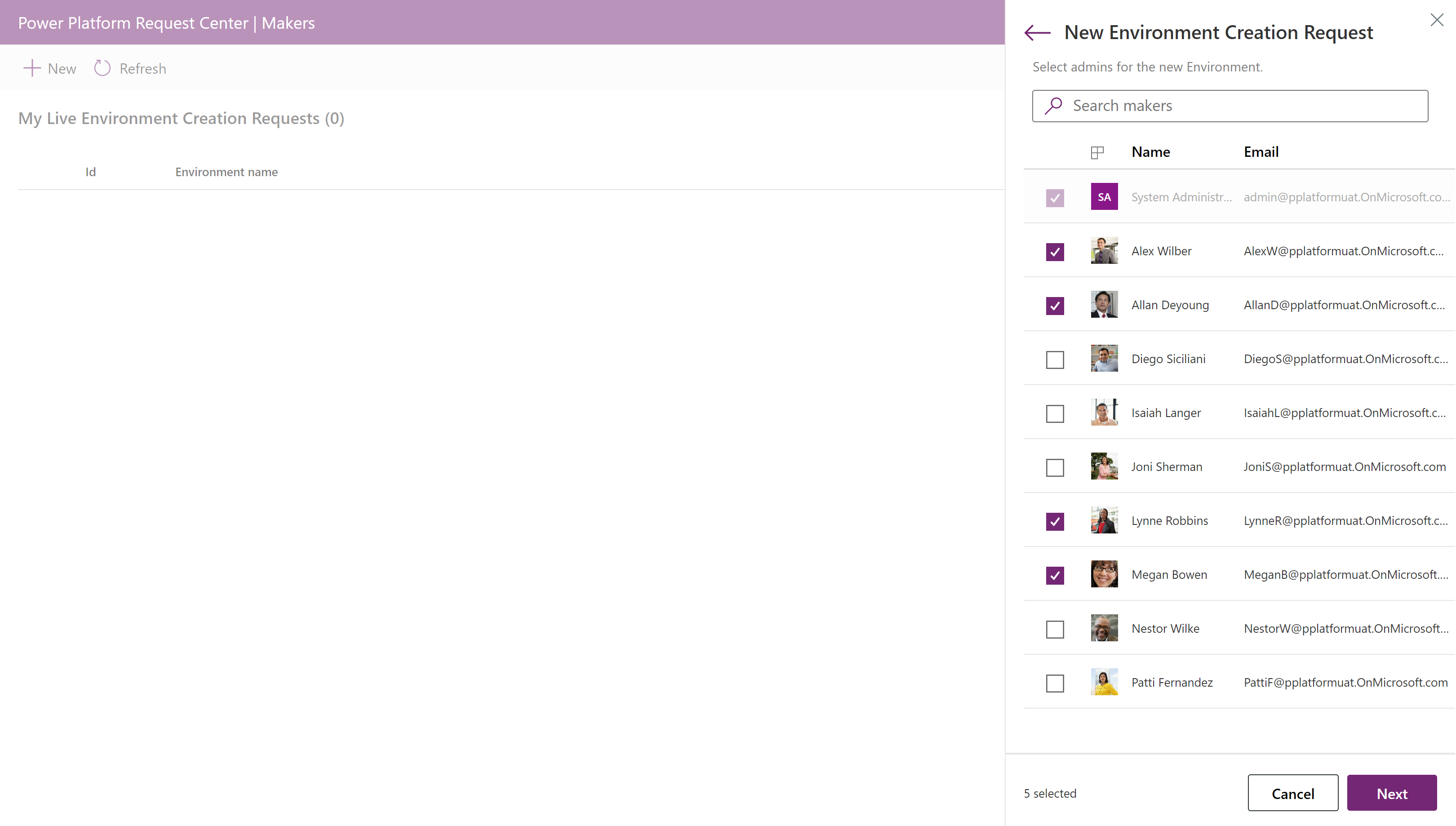Click the Refresh circular arrow icon

coord(103,68)
